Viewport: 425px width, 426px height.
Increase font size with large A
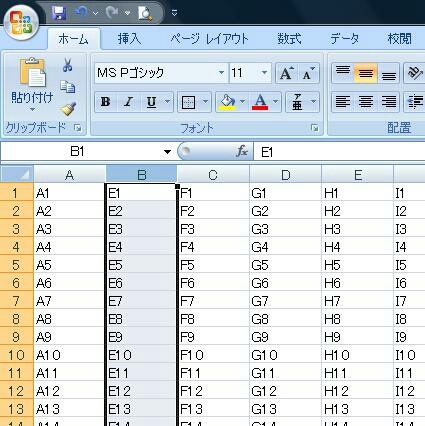click(286, 73)
